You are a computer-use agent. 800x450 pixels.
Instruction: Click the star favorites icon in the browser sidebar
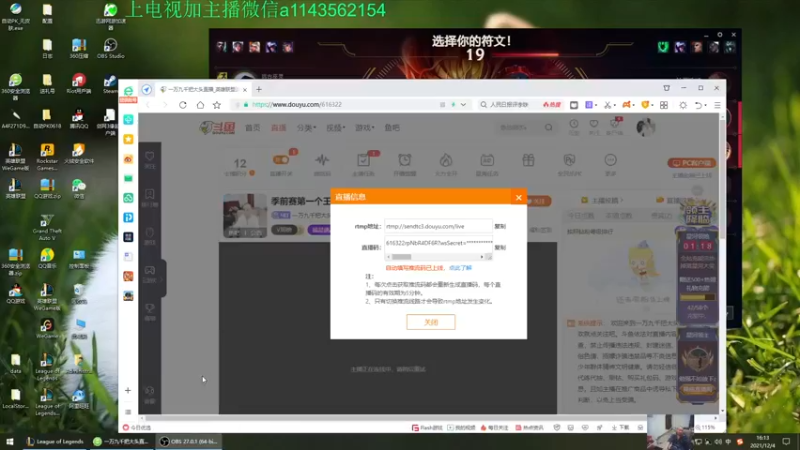click(x=129, y=139)
